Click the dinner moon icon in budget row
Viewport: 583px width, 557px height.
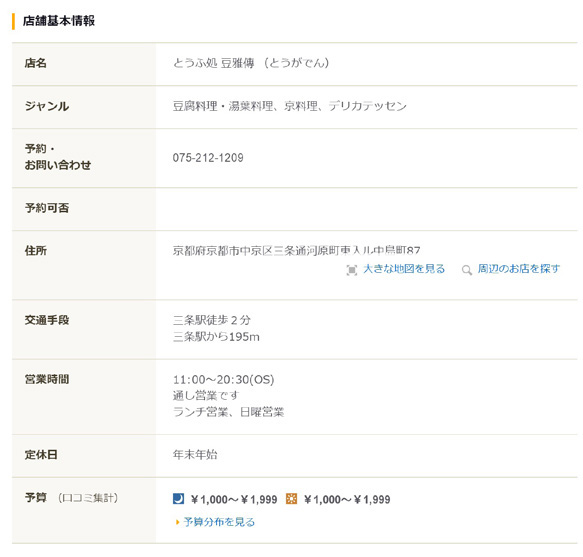(x=178, y=499)
